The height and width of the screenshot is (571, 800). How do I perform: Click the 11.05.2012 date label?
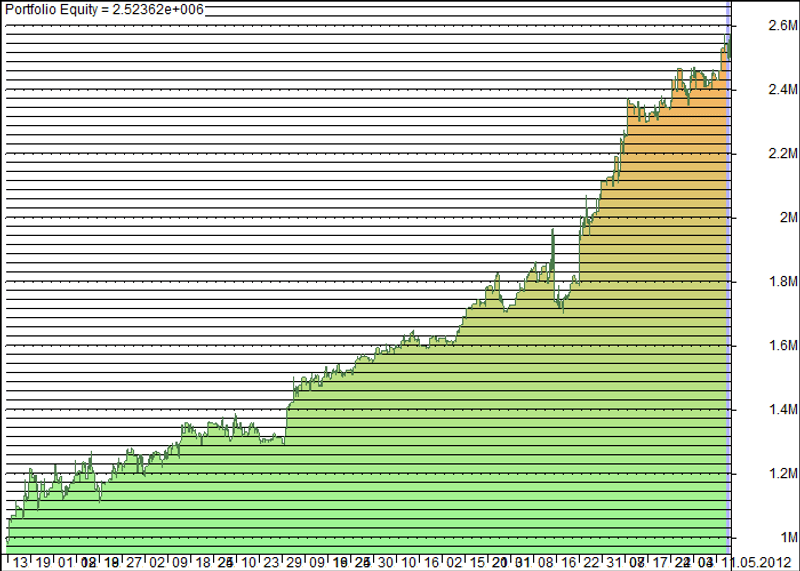760,563
